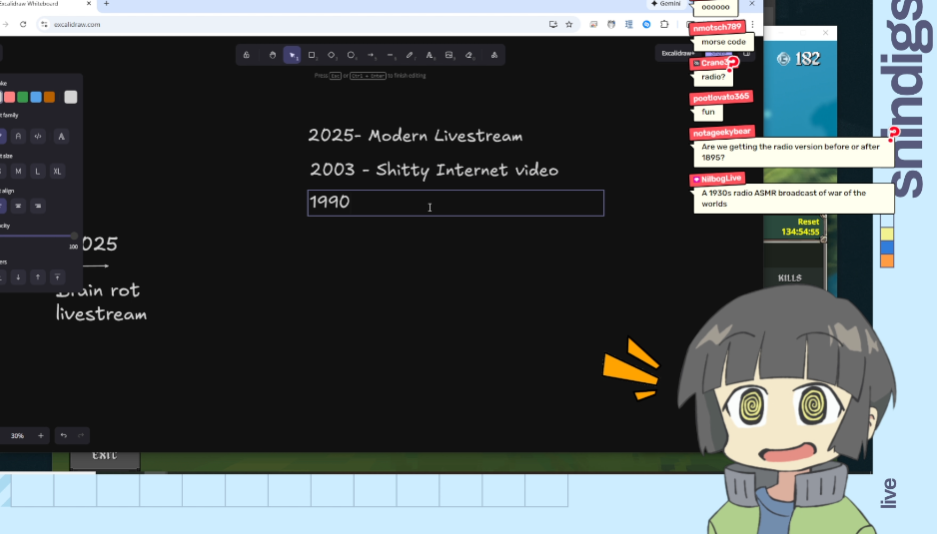The image size is (937, 534).
Task: Right-align the text
Action: pos(38,206)
